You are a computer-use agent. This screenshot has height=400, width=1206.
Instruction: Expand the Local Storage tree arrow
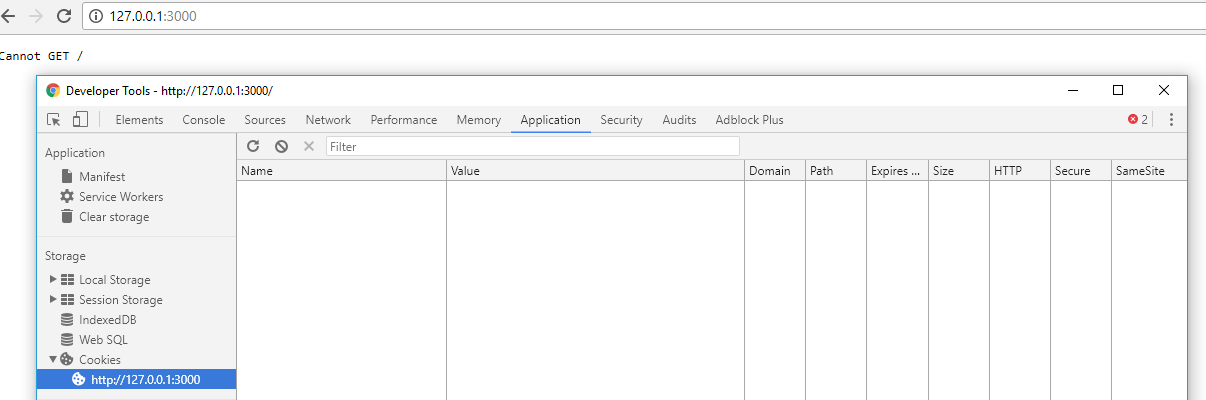click(x=53, y=279)
